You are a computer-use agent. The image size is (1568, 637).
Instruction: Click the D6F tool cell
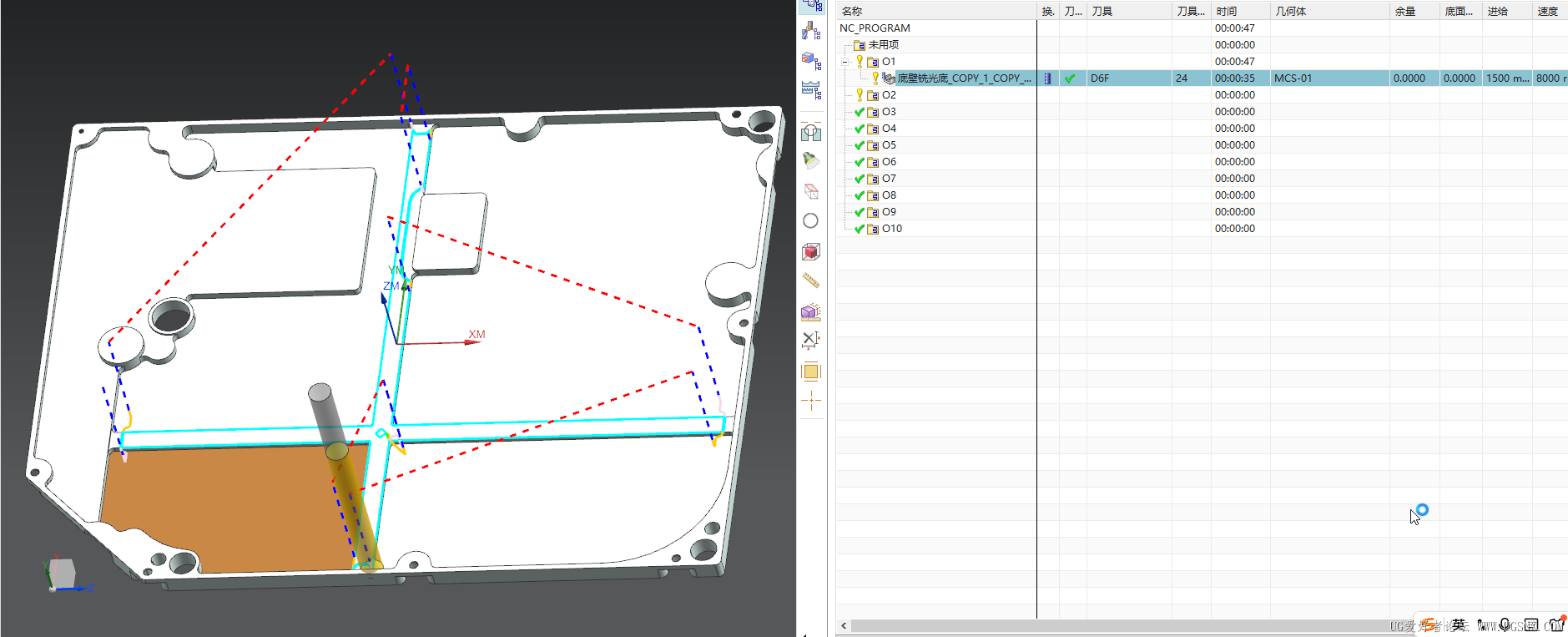pyautogui.click(x=1129, y=78)
